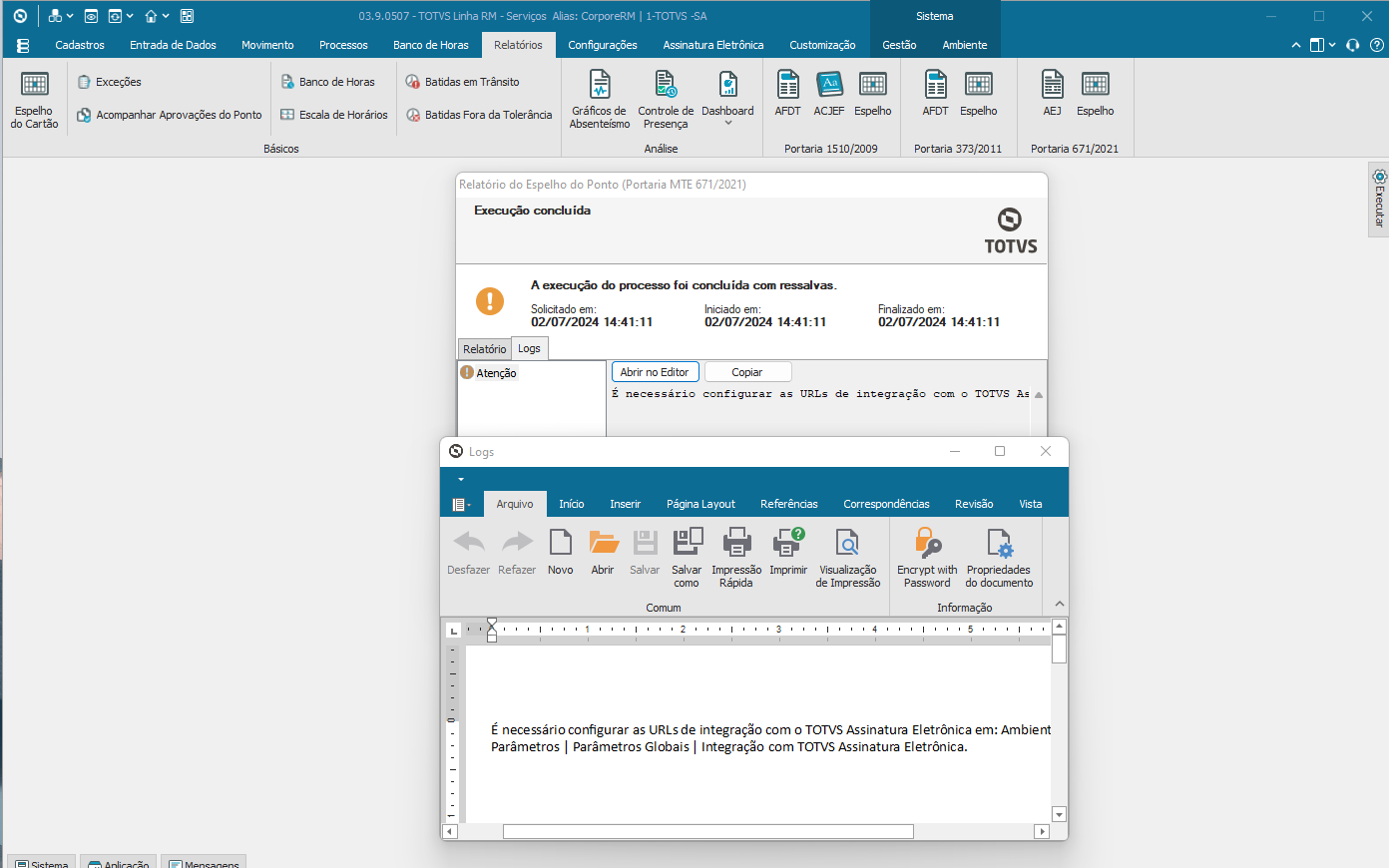Viewport: 1389px width, 868px height.
Task: Open Referências tab in Logs window
Action: pos(789,504)
